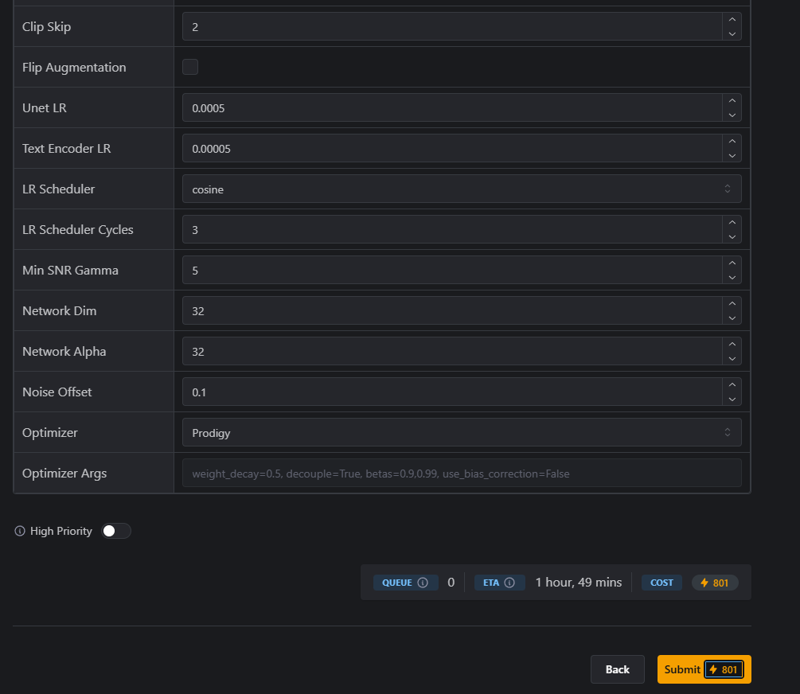Increase Noise Offset with the up arrow
Screen dimensions: 800x694
[732, 385]
